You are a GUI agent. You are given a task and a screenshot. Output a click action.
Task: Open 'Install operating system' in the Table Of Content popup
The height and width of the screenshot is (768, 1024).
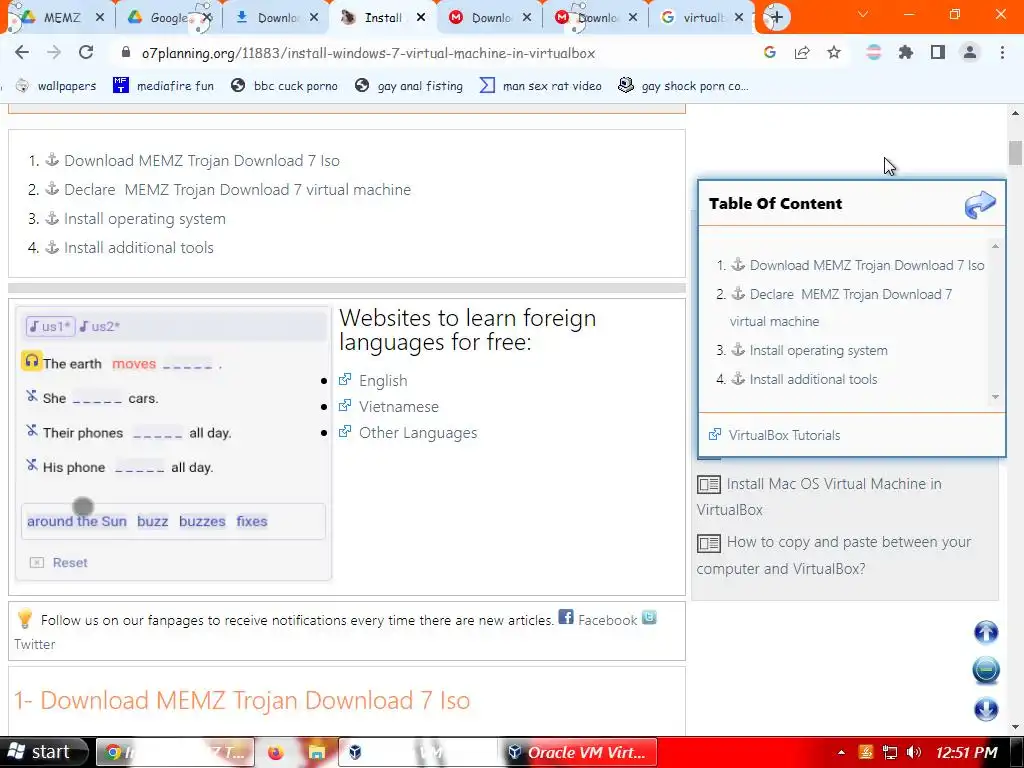(818, 350)
